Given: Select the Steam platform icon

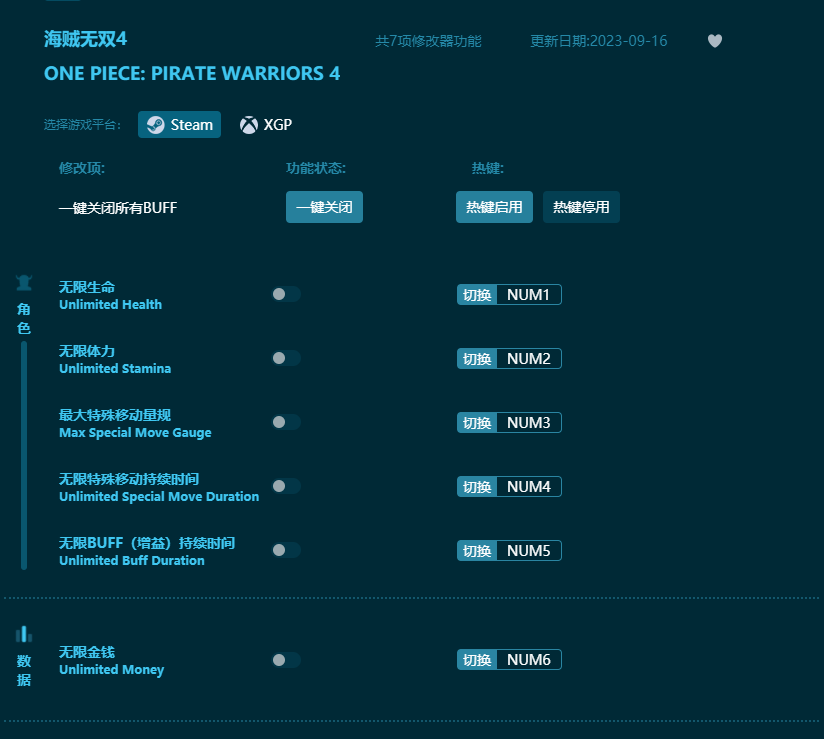Looking at the screenshot, I should [x=156, y=124].
